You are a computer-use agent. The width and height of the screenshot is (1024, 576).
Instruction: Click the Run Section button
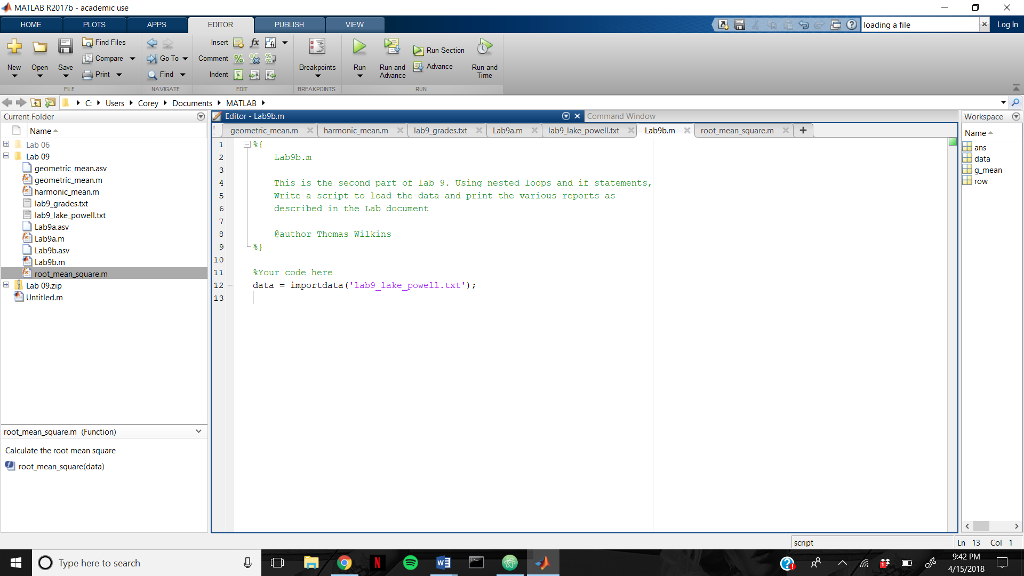pos(439,50)
